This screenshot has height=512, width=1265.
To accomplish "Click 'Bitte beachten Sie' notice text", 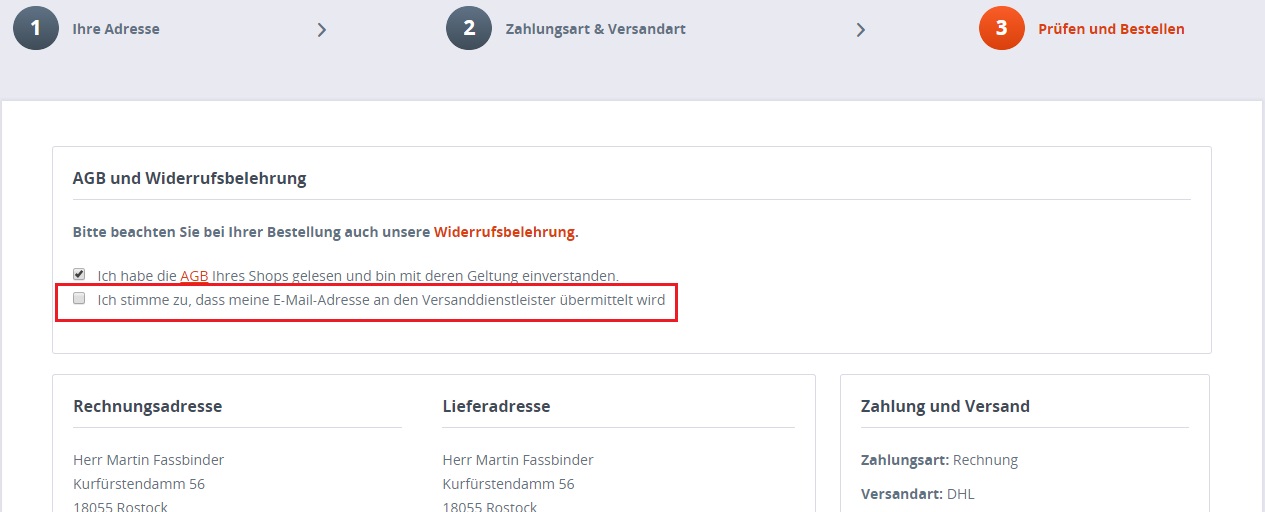I will [x=326, y=232].
